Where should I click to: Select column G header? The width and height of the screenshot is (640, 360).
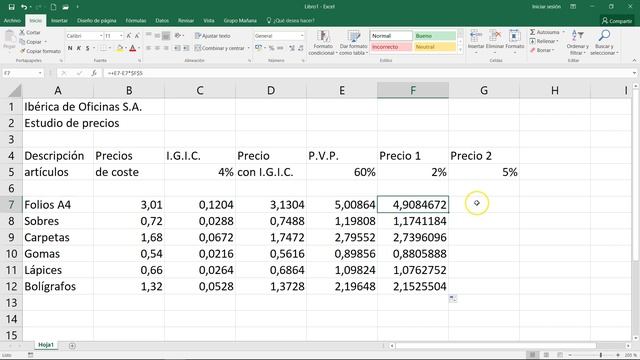click(484, 90)
